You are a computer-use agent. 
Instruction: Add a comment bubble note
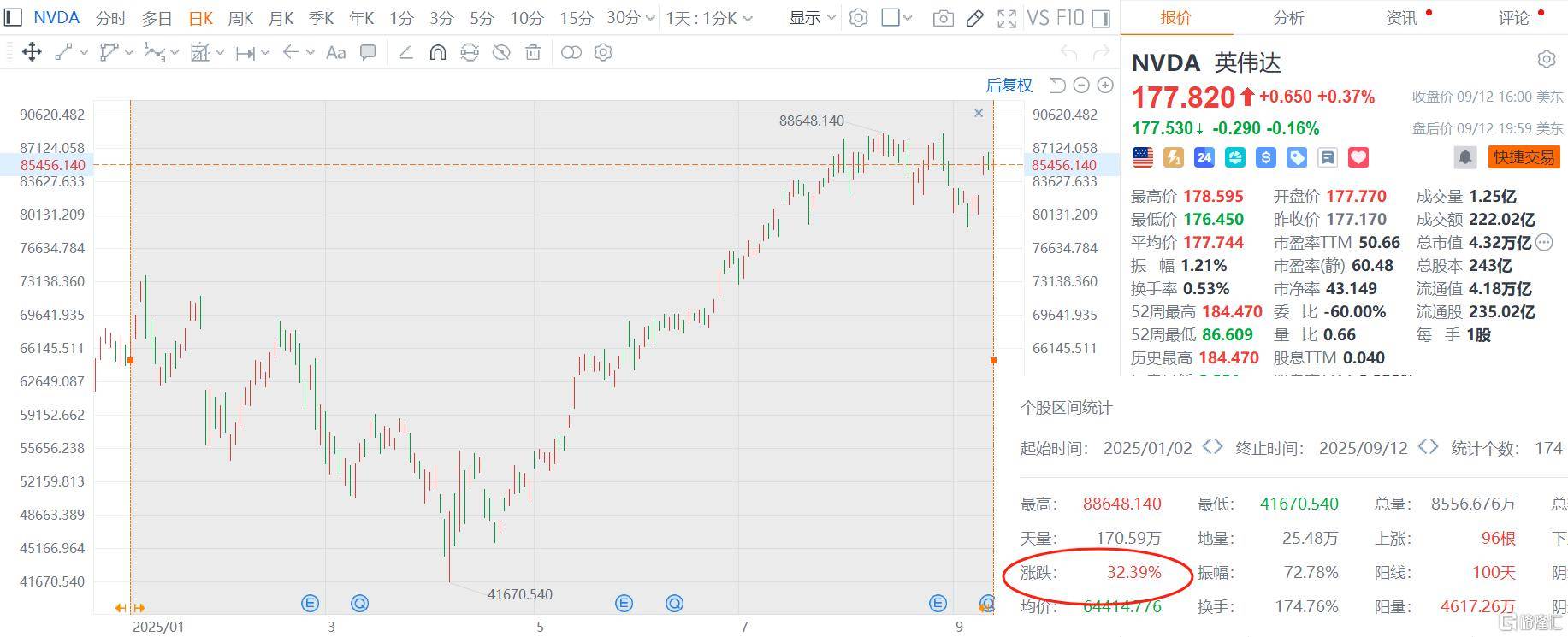[x=368, y=53]
